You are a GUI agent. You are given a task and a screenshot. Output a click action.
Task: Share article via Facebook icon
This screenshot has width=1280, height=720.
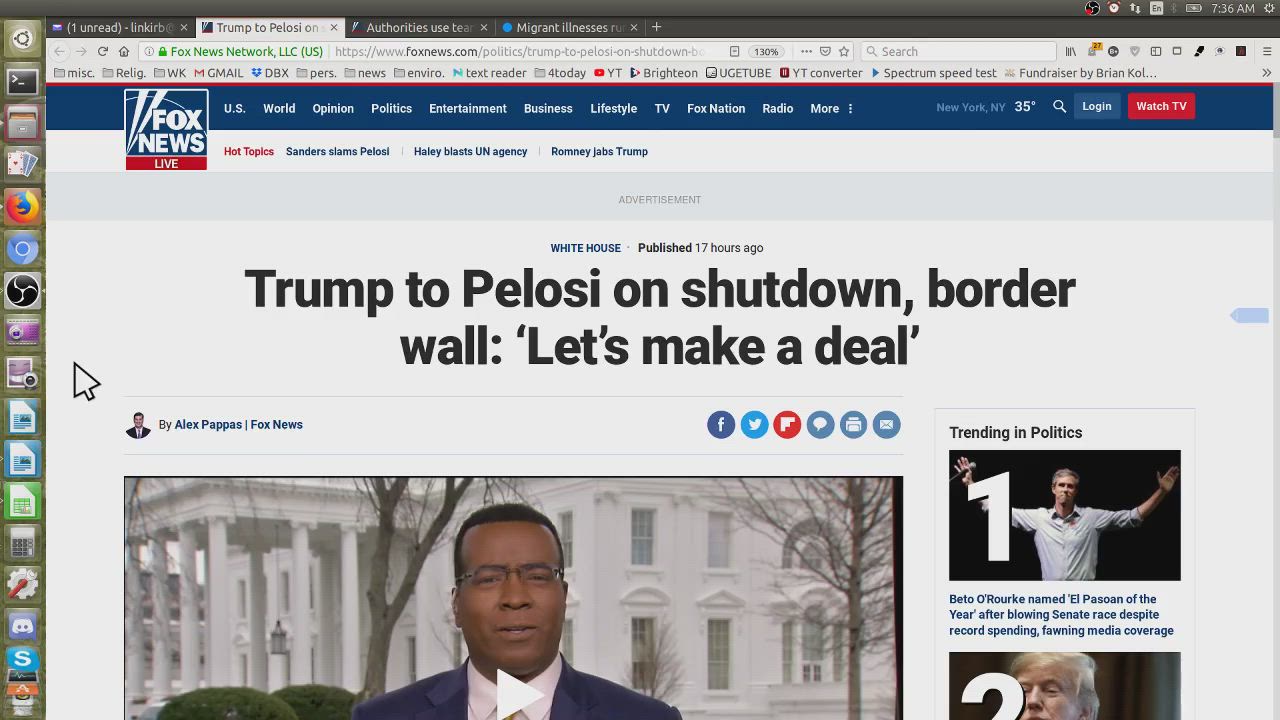721,425
